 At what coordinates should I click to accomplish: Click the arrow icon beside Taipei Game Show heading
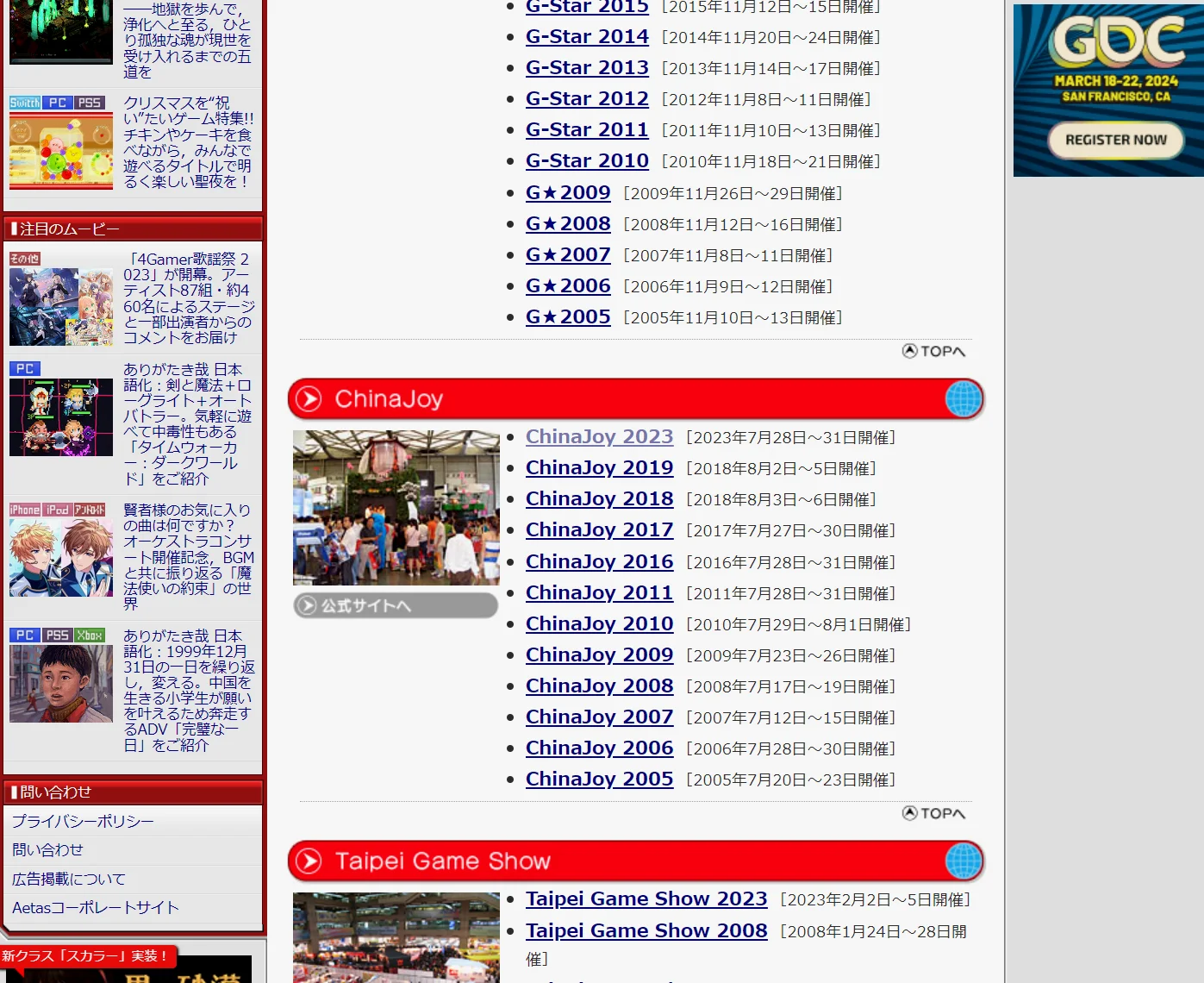309,861
